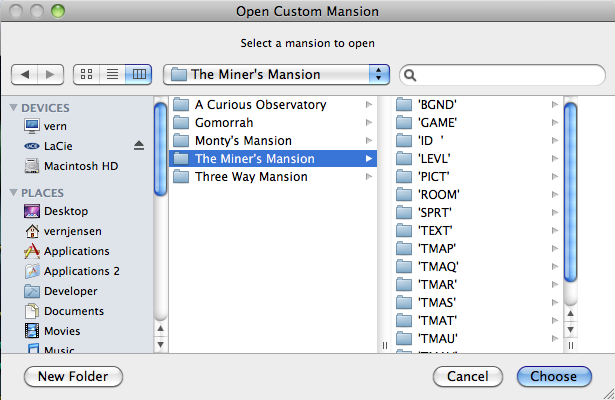This screenshot has height=400, width=615.
Task: Collapse the PLACES section
Action: click(x=13, y=192)
